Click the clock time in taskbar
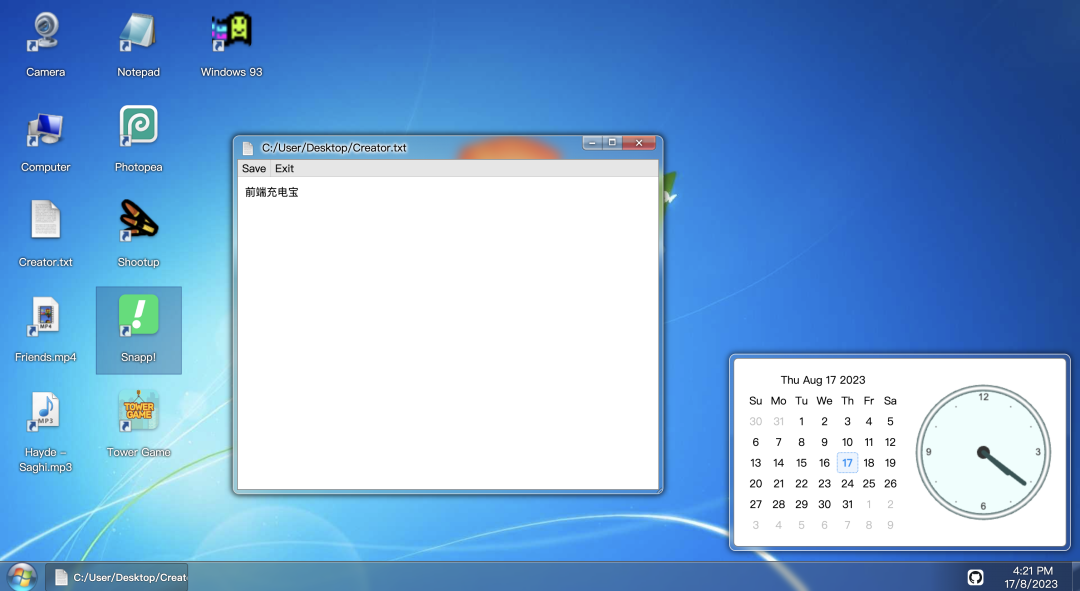The height and width of the screenshot is (591, 1080). click(1032, 570)
